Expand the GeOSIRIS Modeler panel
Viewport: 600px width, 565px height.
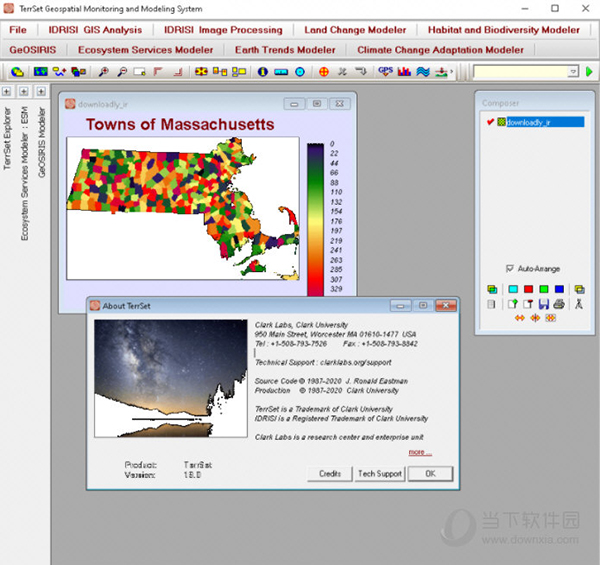pos(41,92)
